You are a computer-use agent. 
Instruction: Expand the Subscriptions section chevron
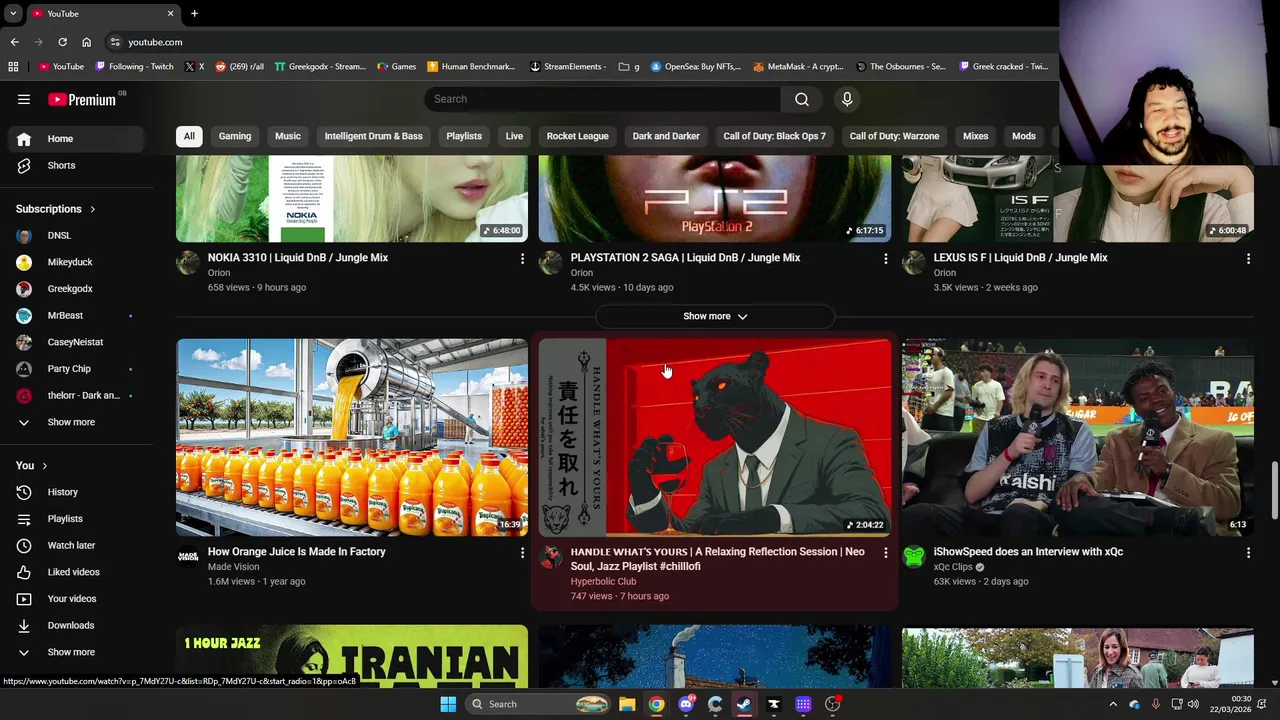92,209
